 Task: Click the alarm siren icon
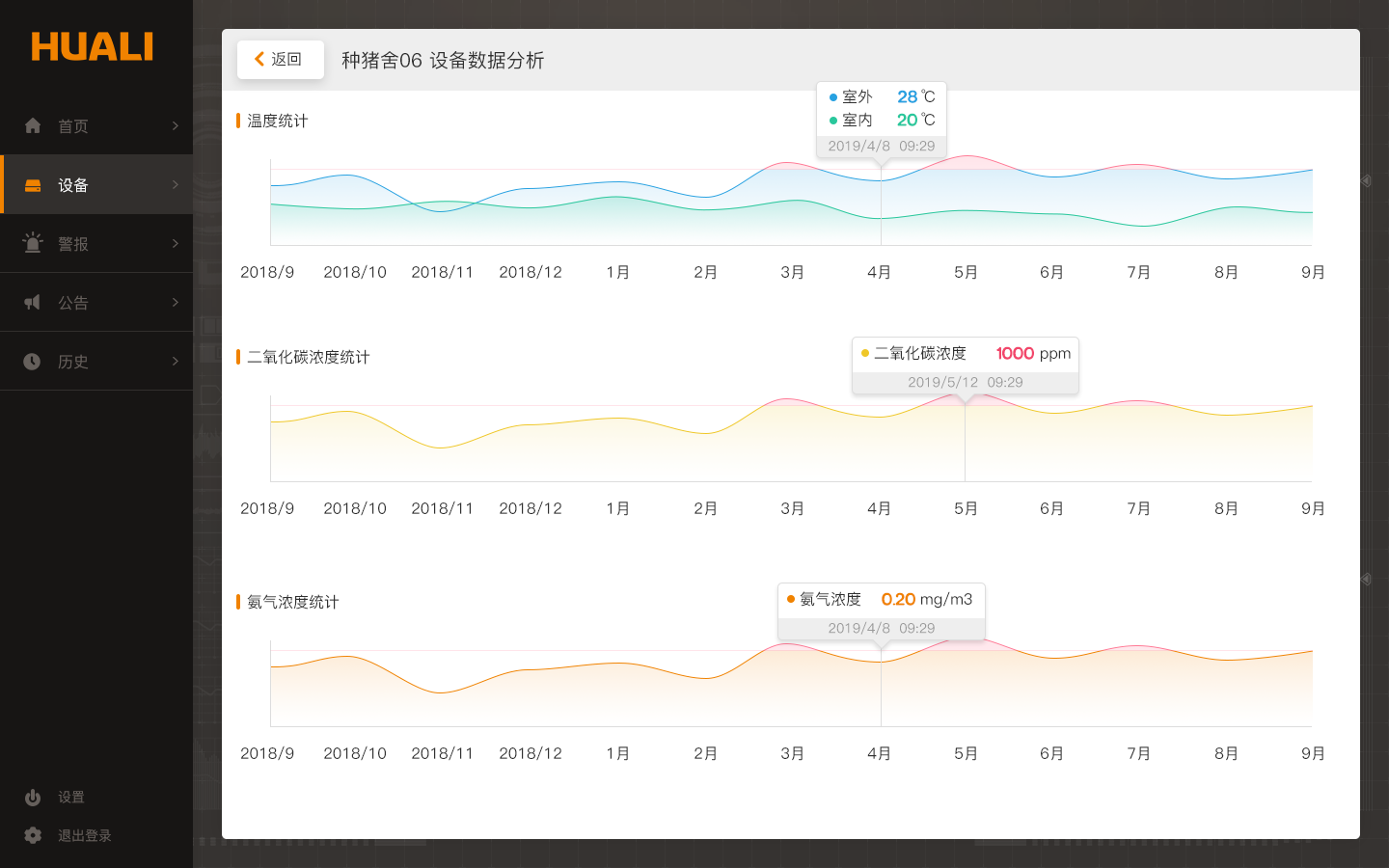33,243
